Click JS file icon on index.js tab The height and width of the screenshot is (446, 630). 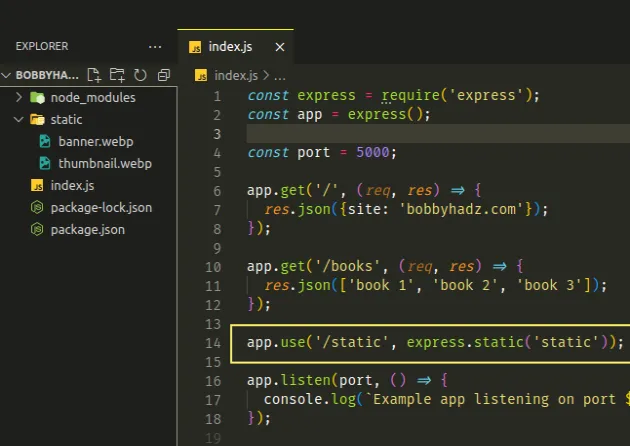point(195,47)
